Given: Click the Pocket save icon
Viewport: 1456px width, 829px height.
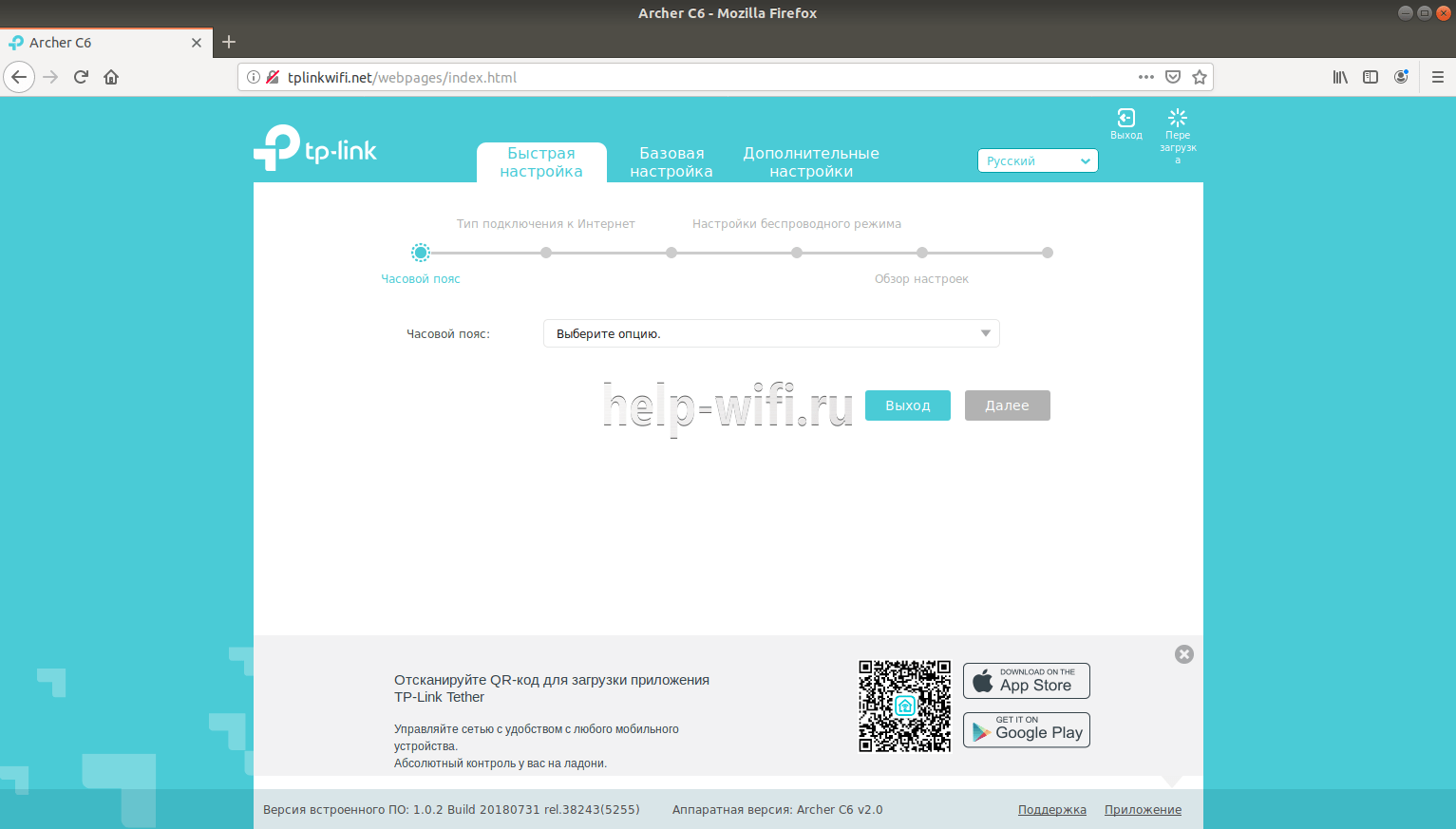Looking at the screenshot, I should [1173, 77].
